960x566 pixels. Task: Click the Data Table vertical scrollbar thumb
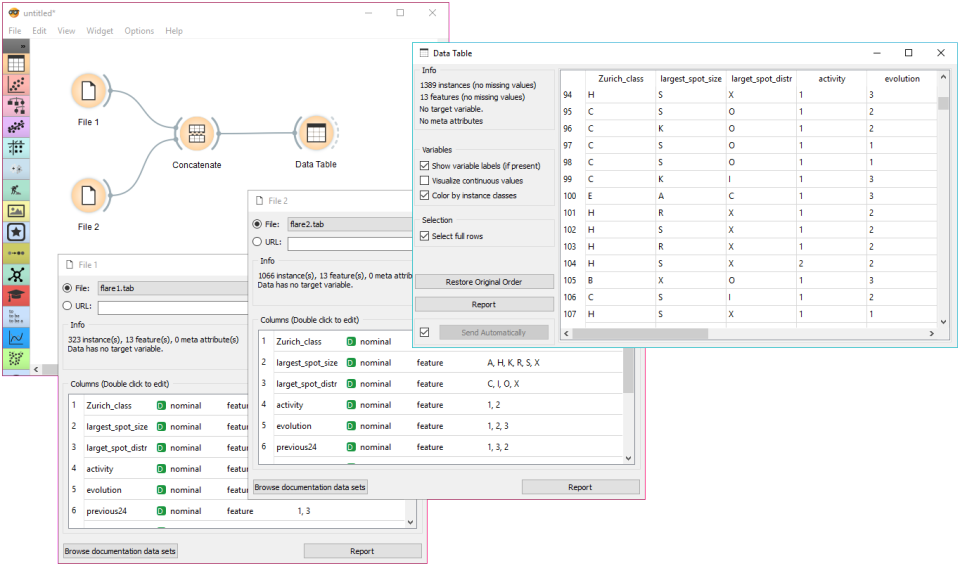click(x=943, y=103)
